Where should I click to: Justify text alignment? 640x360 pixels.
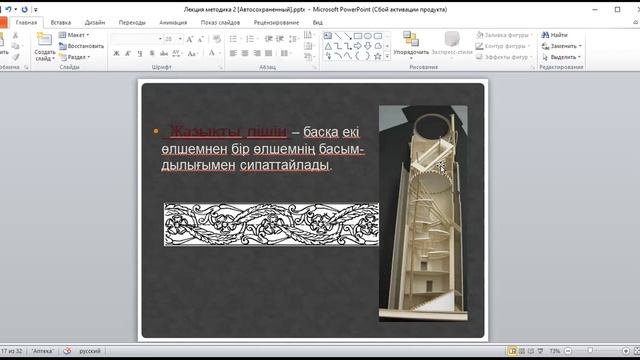pos(269,53)
